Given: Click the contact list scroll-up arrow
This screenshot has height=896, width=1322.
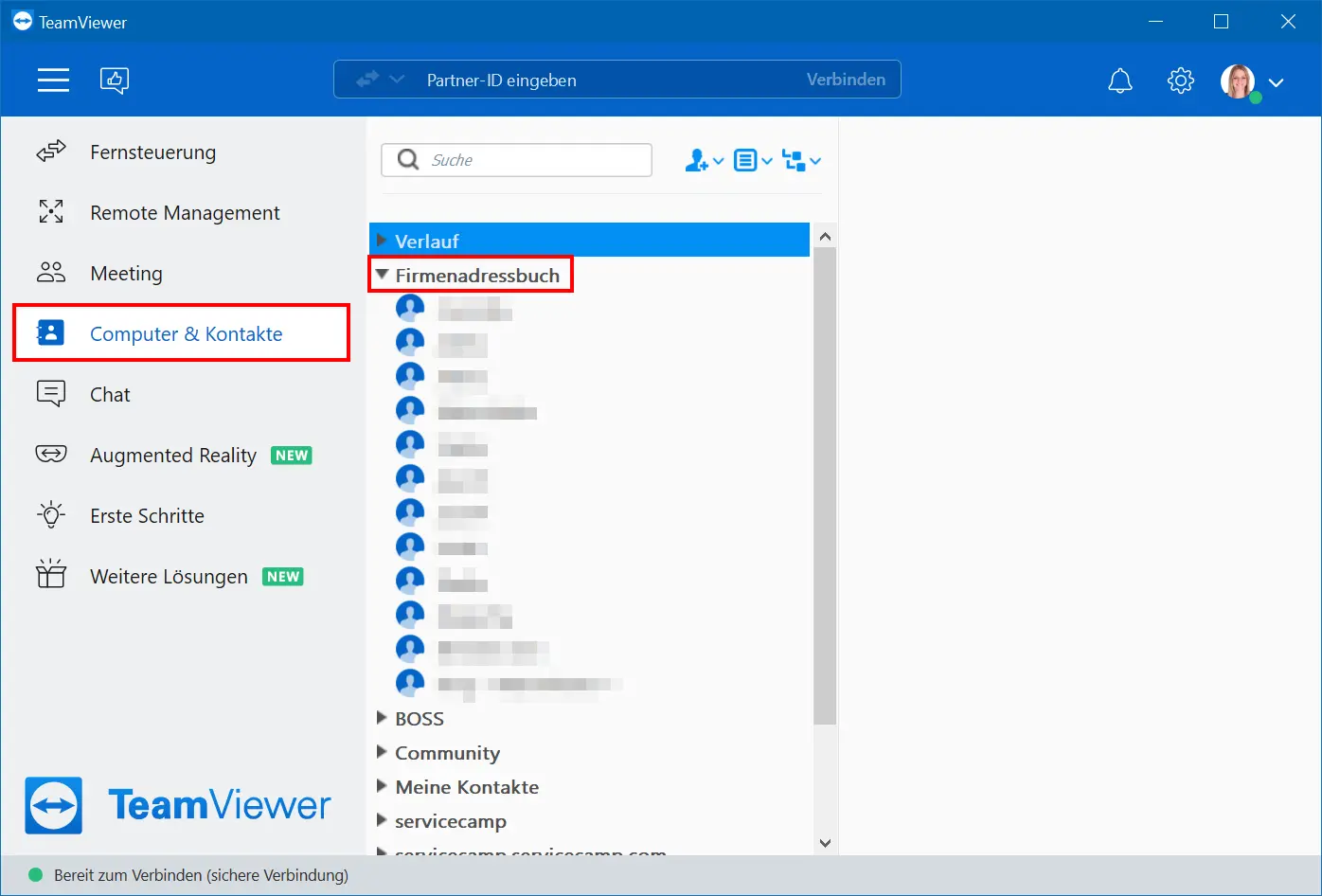Looking at the screenshot, I should [x=825, y=236].
